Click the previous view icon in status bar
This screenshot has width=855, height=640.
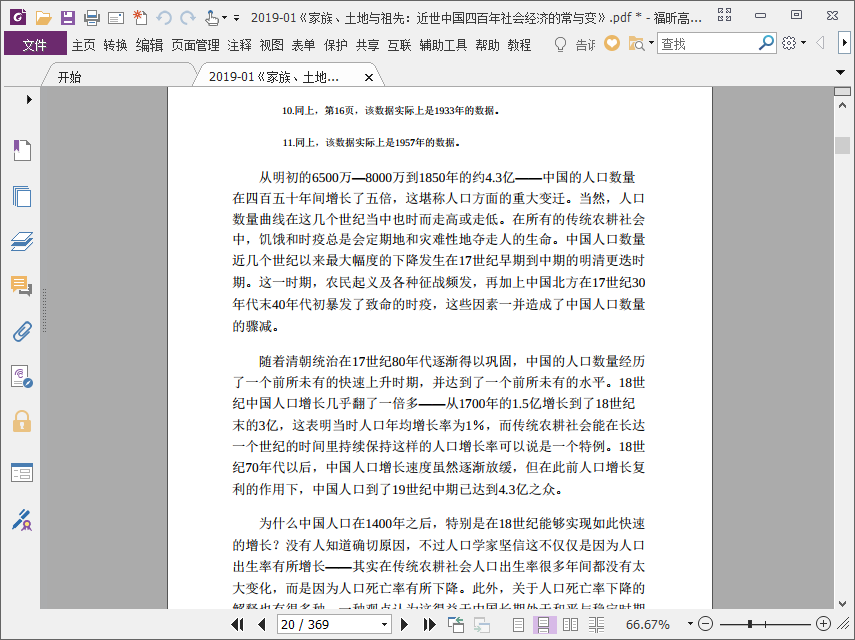456,624
